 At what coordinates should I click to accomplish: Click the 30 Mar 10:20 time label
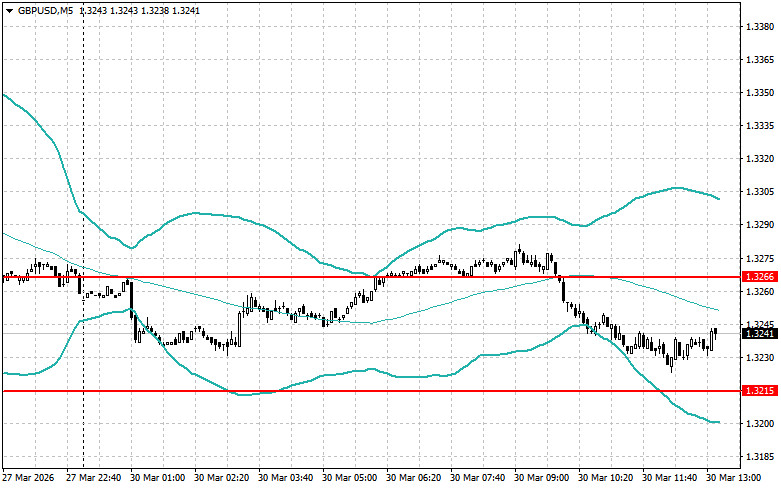pyautogui.click(x=606, y=478)
